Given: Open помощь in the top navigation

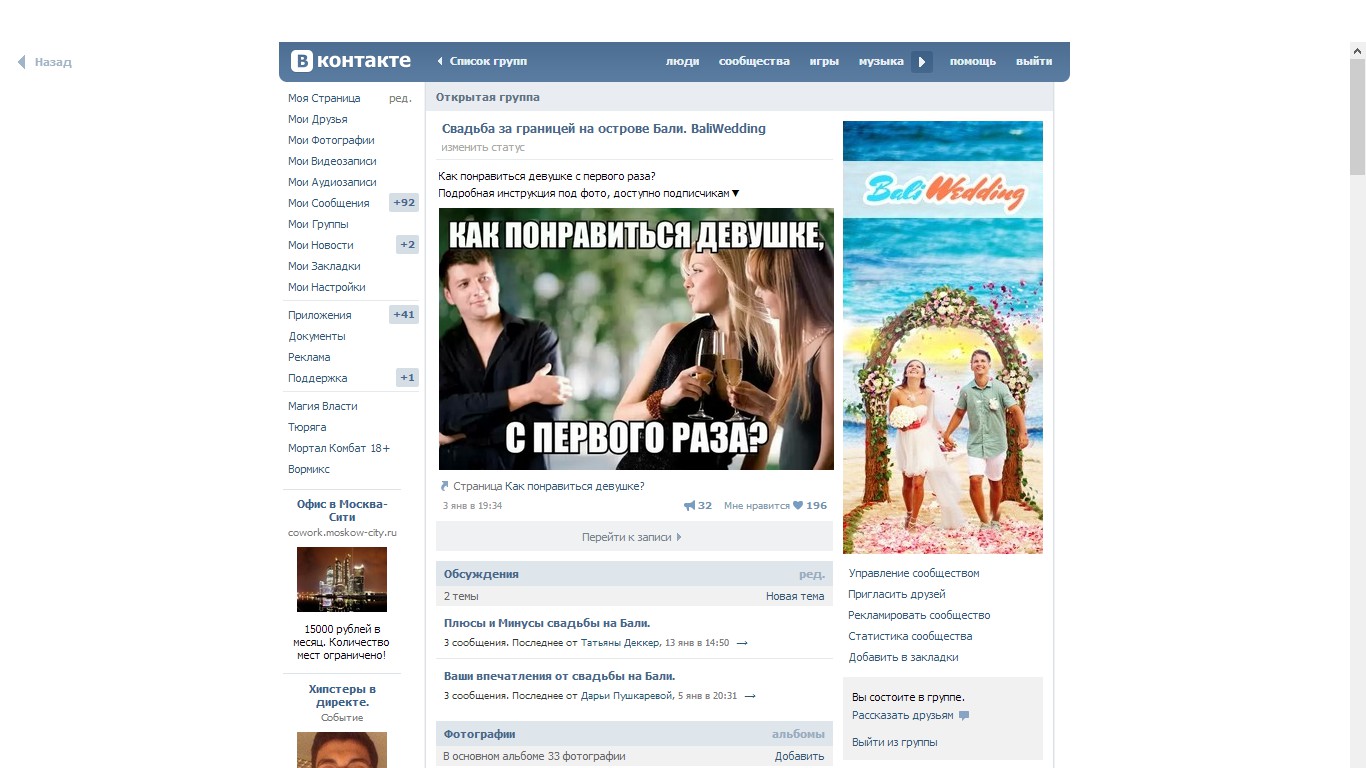Looking at the screenshot, I should [x=973, y=62].
